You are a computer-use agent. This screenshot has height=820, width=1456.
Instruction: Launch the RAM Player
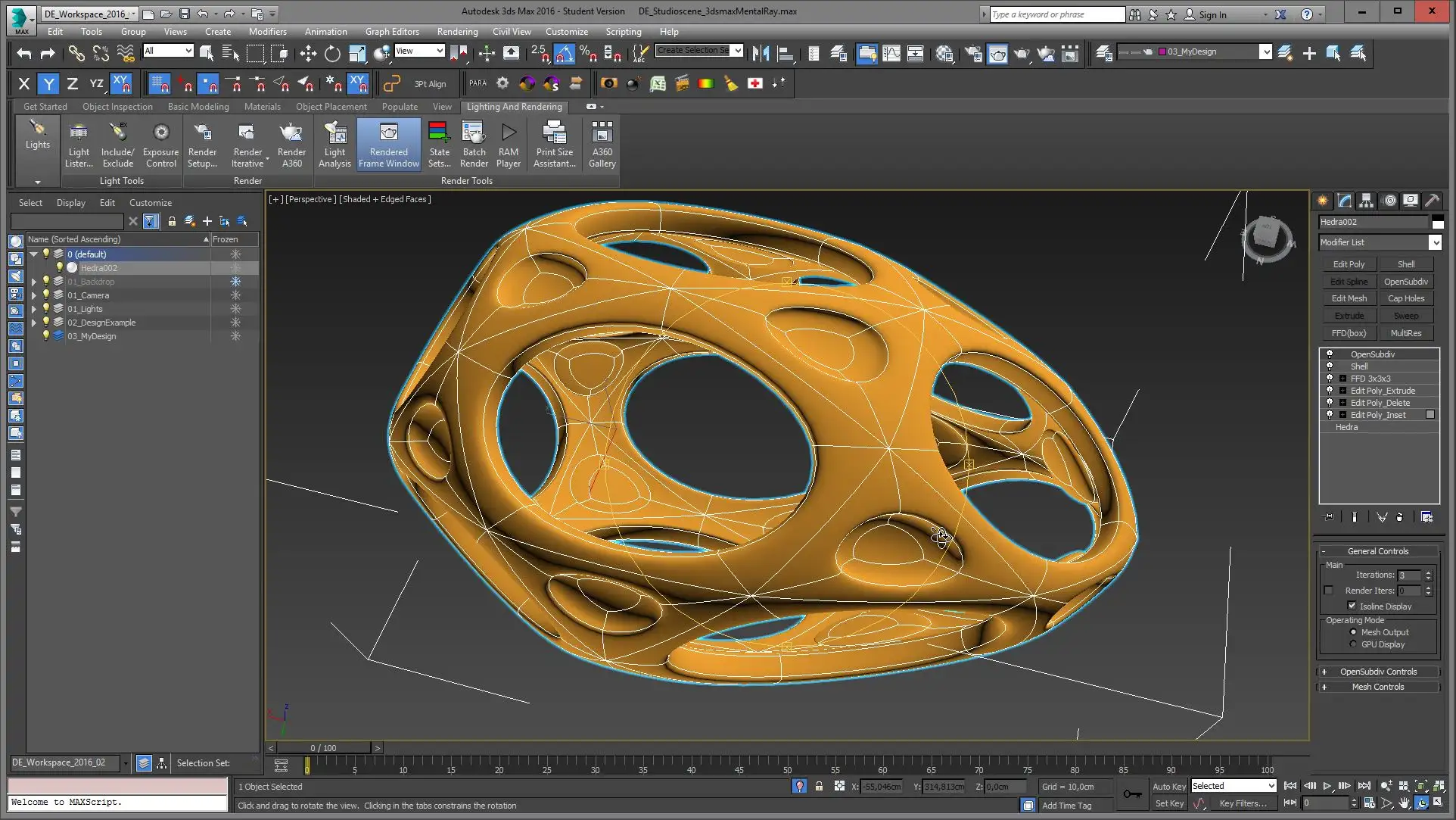(x=509, y=145)
